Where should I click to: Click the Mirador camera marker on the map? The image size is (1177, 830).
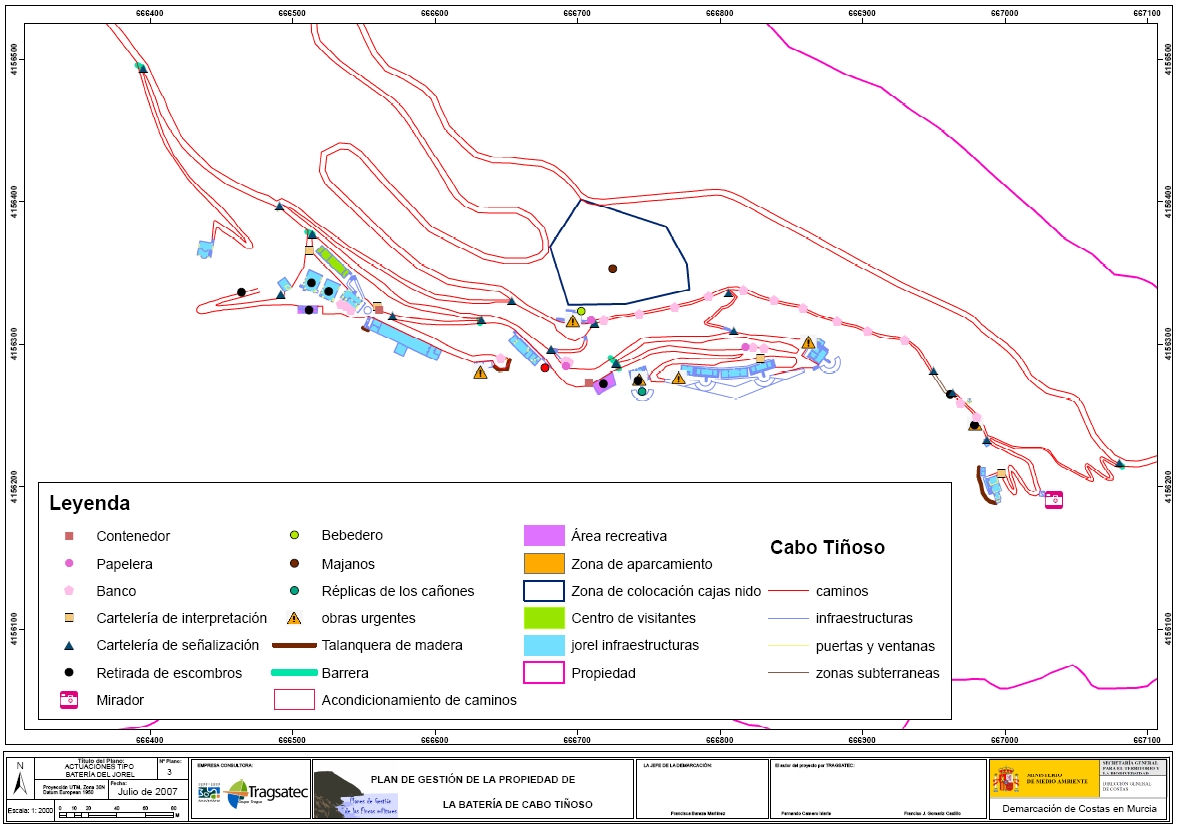click(x=1053, y=499)
